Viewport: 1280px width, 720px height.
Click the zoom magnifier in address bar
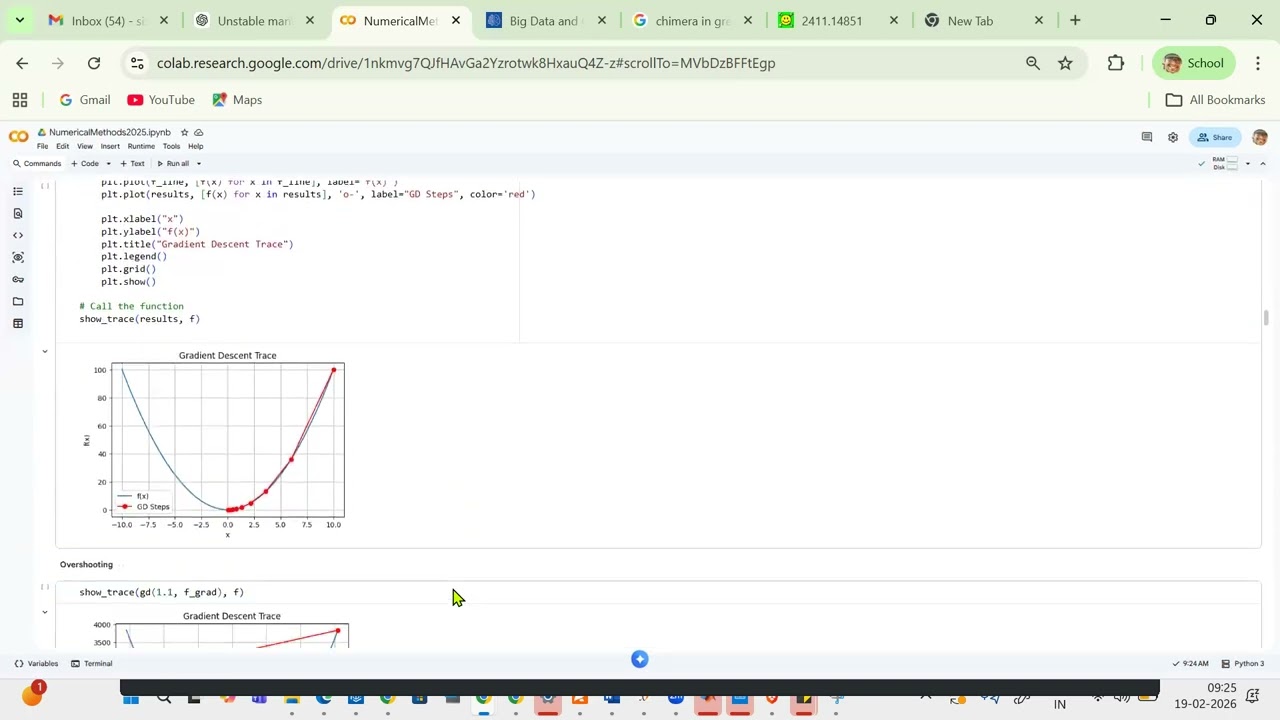tap(1033, 63)
